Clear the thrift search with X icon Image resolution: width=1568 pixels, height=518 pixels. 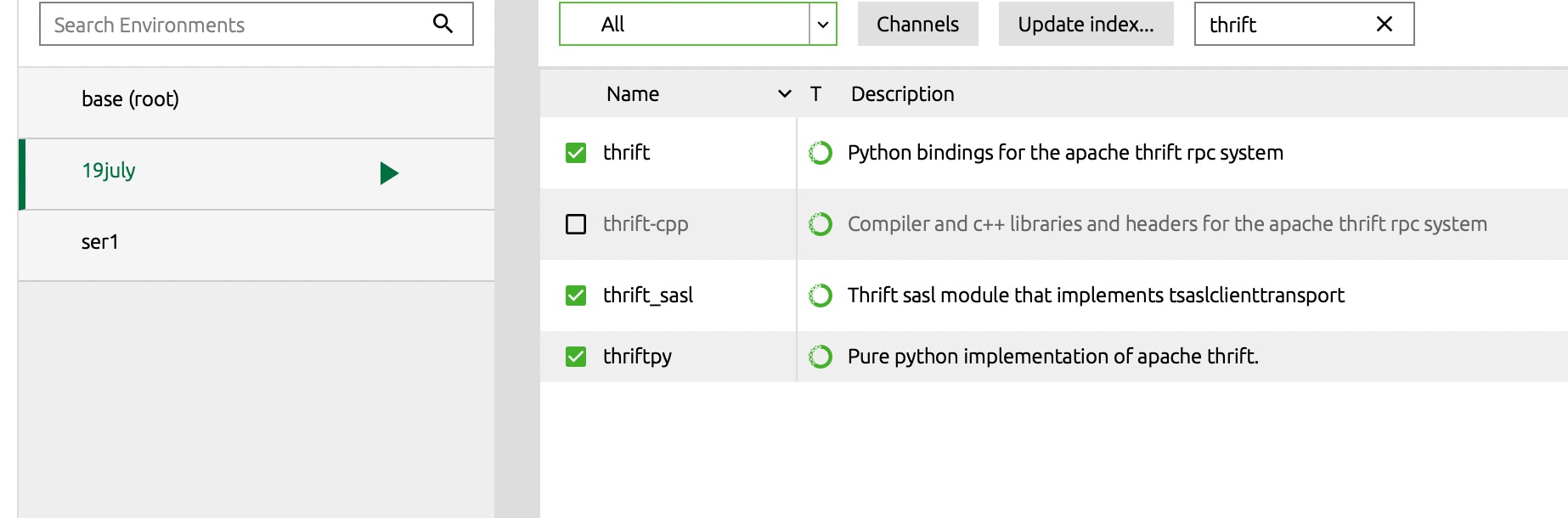coord(1384,25)
